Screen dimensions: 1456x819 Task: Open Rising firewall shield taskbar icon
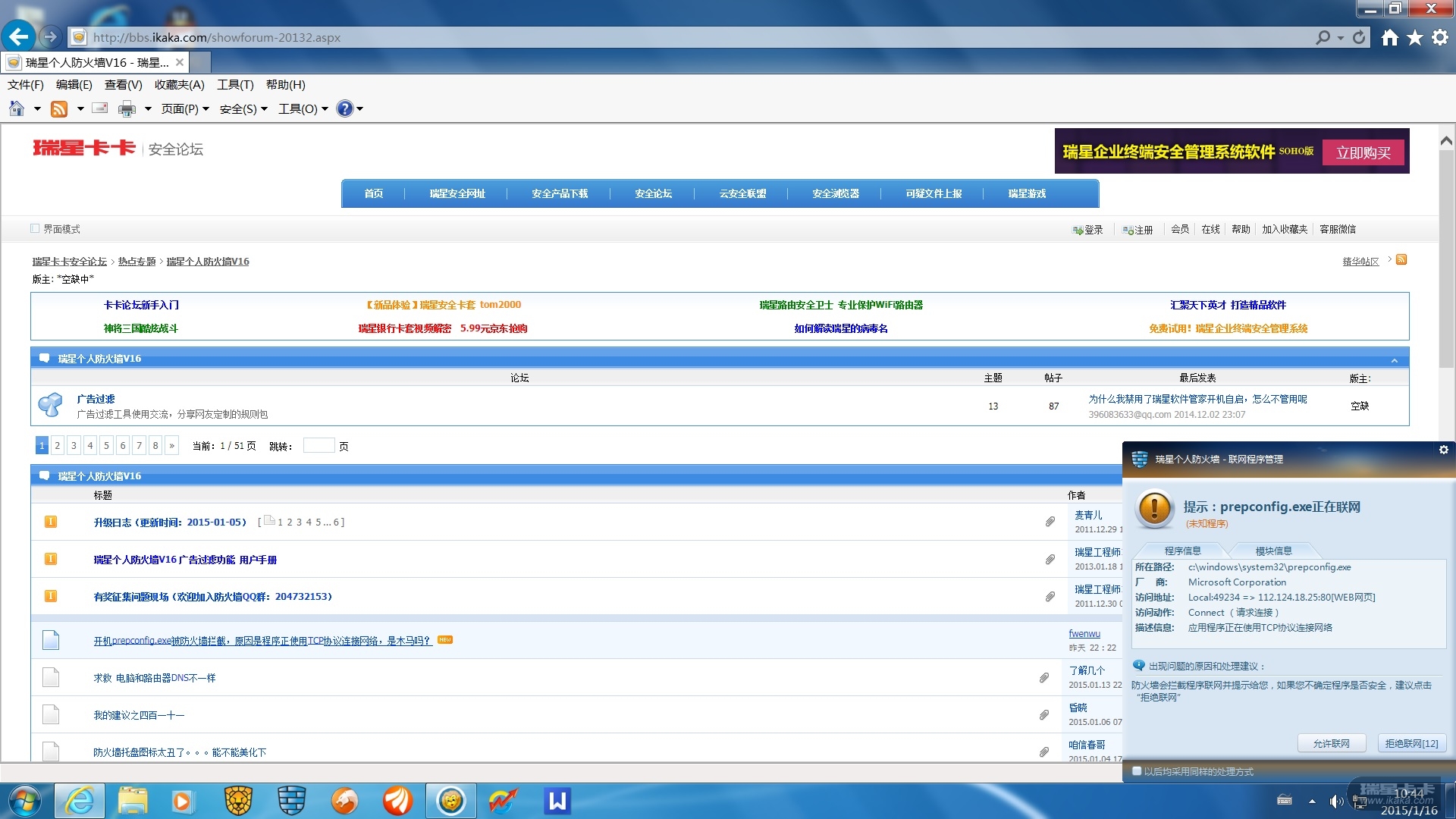291,801
